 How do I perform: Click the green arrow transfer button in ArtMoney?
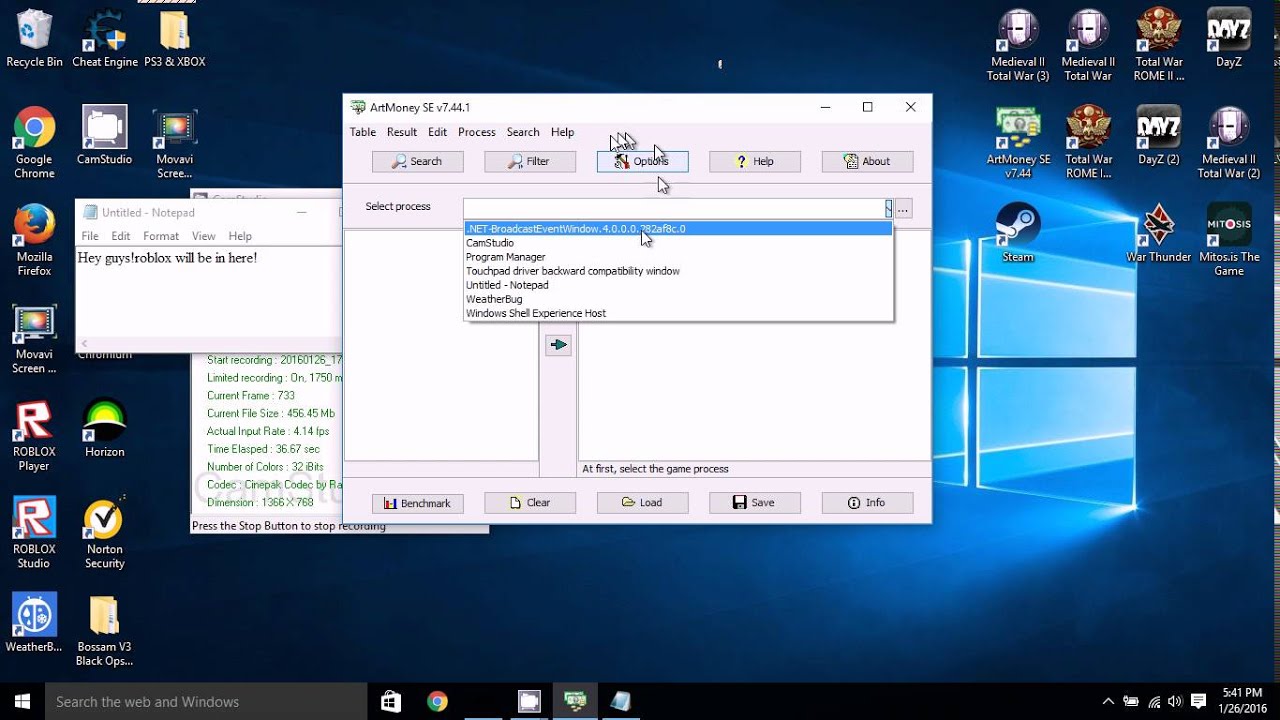pos(558,345)
